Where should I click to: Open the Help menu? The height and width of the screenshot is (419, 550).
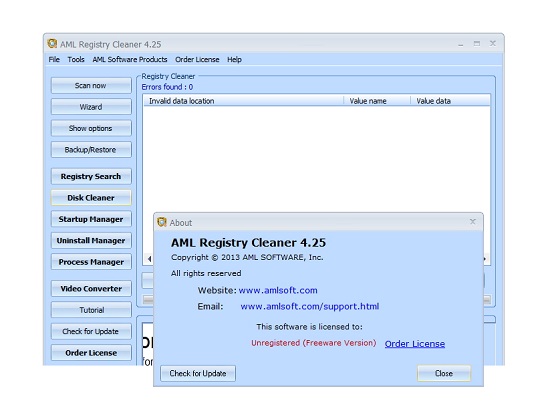(x=234, y=60)
